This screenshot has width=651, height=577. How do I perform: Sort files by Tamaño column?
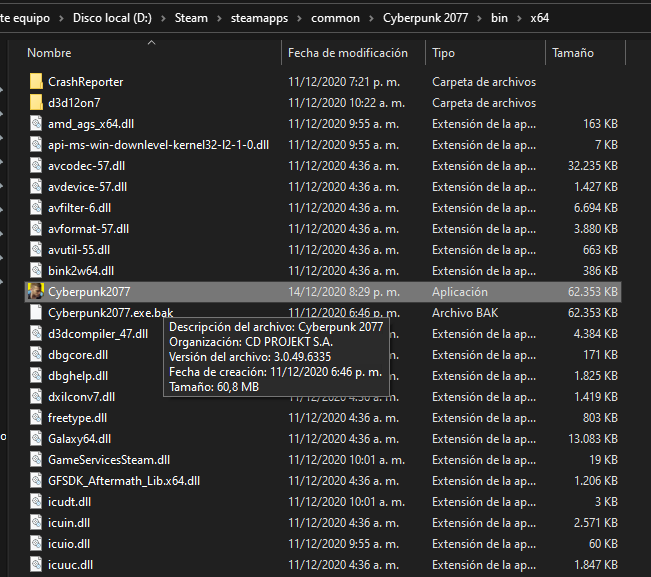click(x=573, y=53)
